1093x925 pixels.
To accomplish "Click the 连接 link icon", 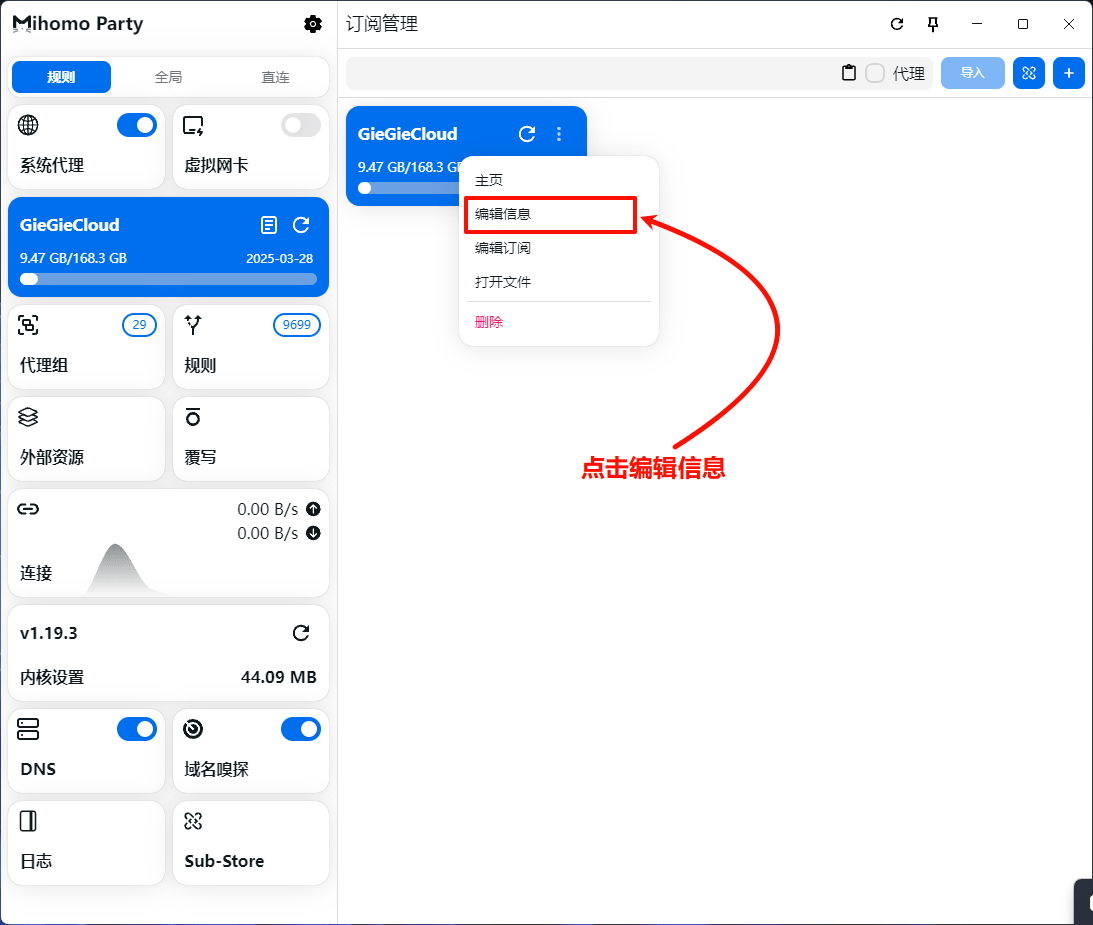I will pos(28,509).
